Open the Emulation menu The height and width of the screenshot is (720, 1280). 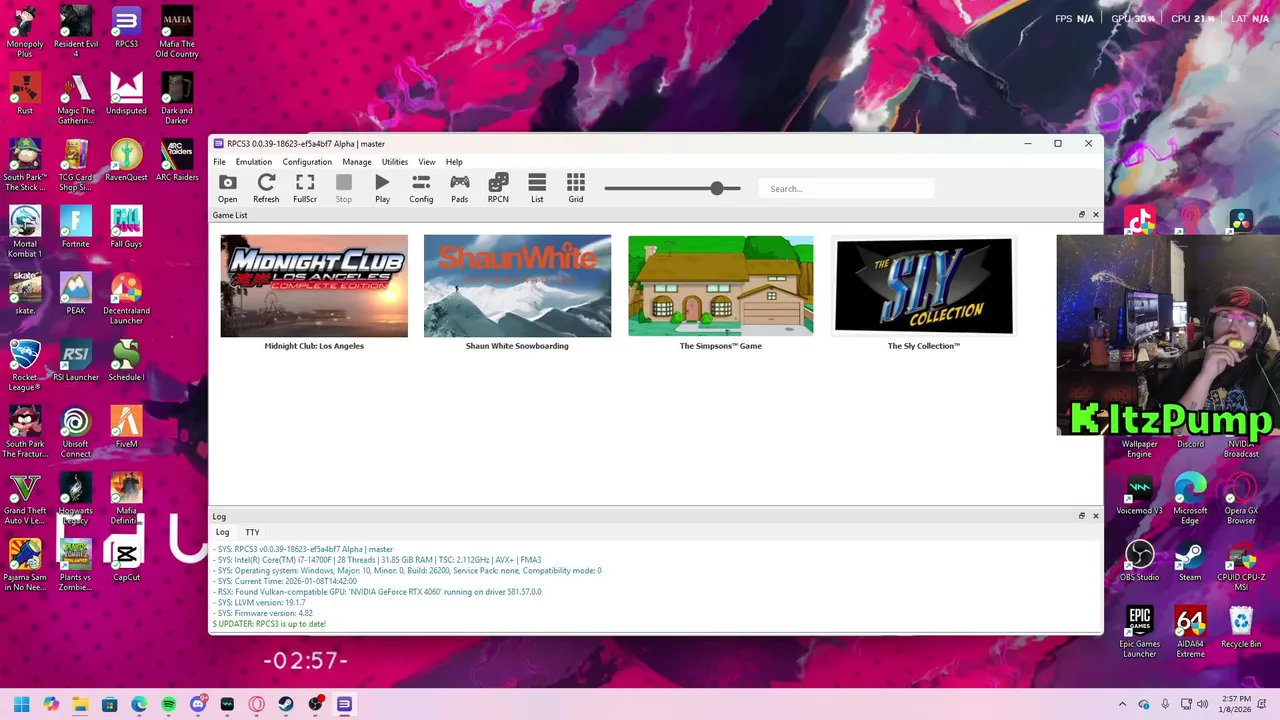tap(254, 162)
